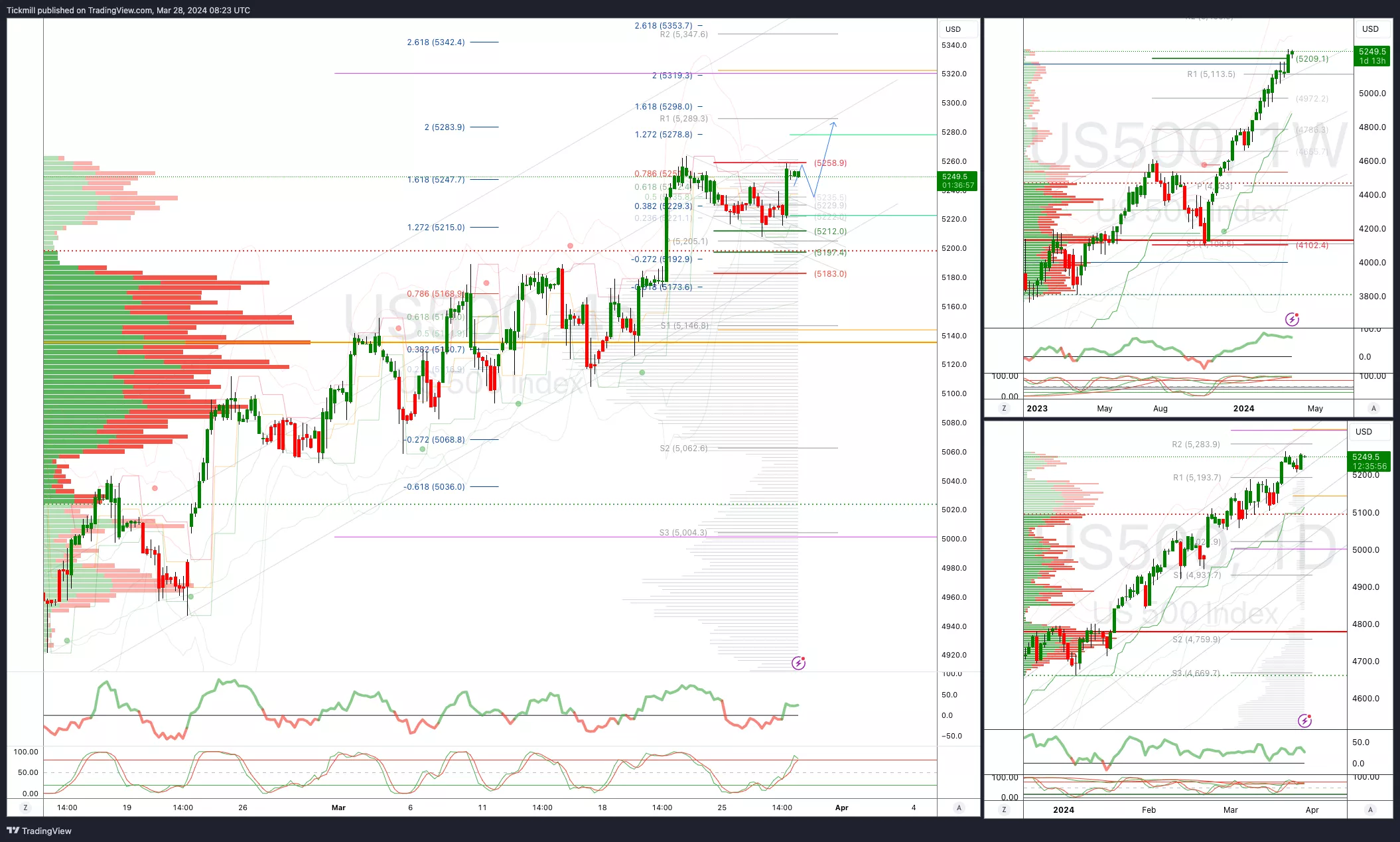This screenshot has height=842, width=1400.
Task: Click the lightning event icon on main chart
Action: pos(798,663)
